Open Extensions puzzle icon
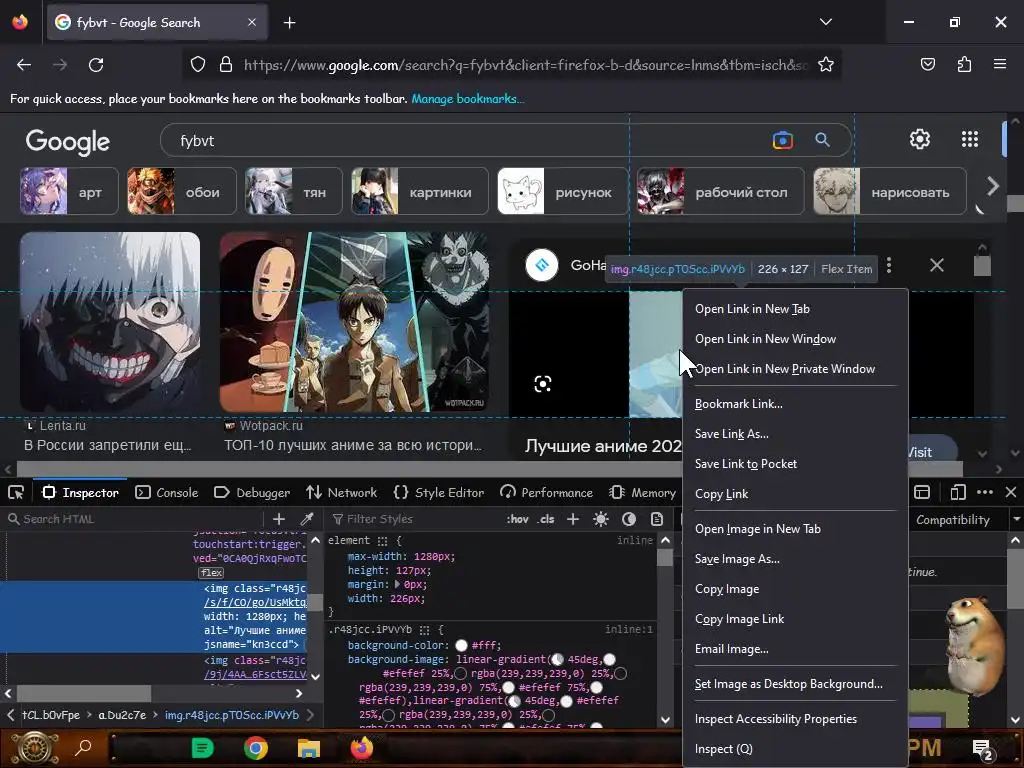 click(964, 65)
